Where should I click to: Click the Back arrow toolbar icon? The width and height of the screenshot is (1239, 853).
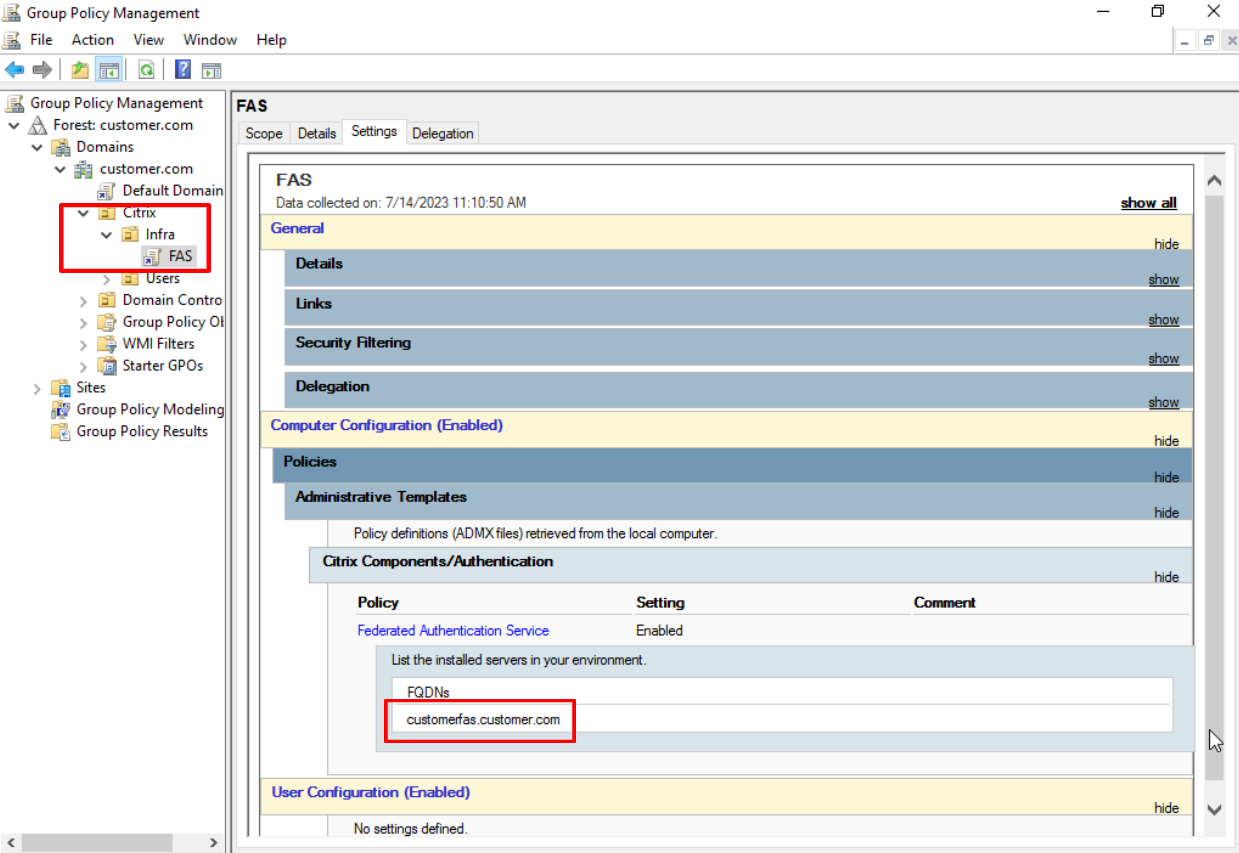point(15,70)
